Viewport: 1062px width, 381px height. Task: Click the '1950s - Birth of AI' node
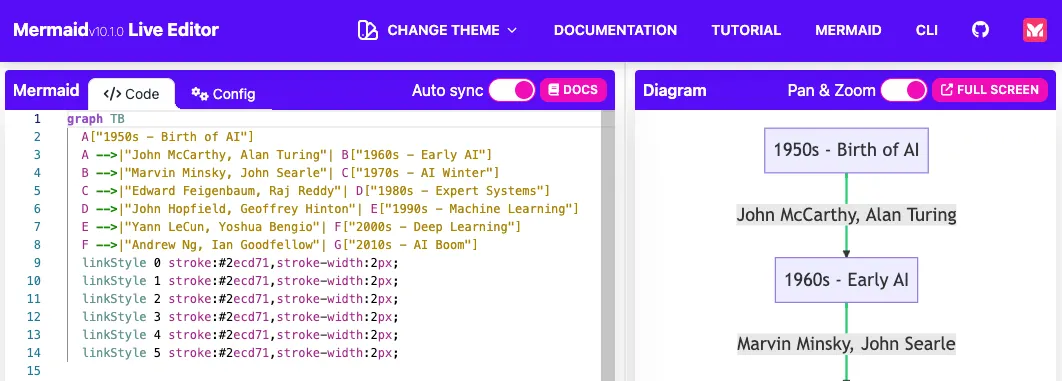pos(846,150)
